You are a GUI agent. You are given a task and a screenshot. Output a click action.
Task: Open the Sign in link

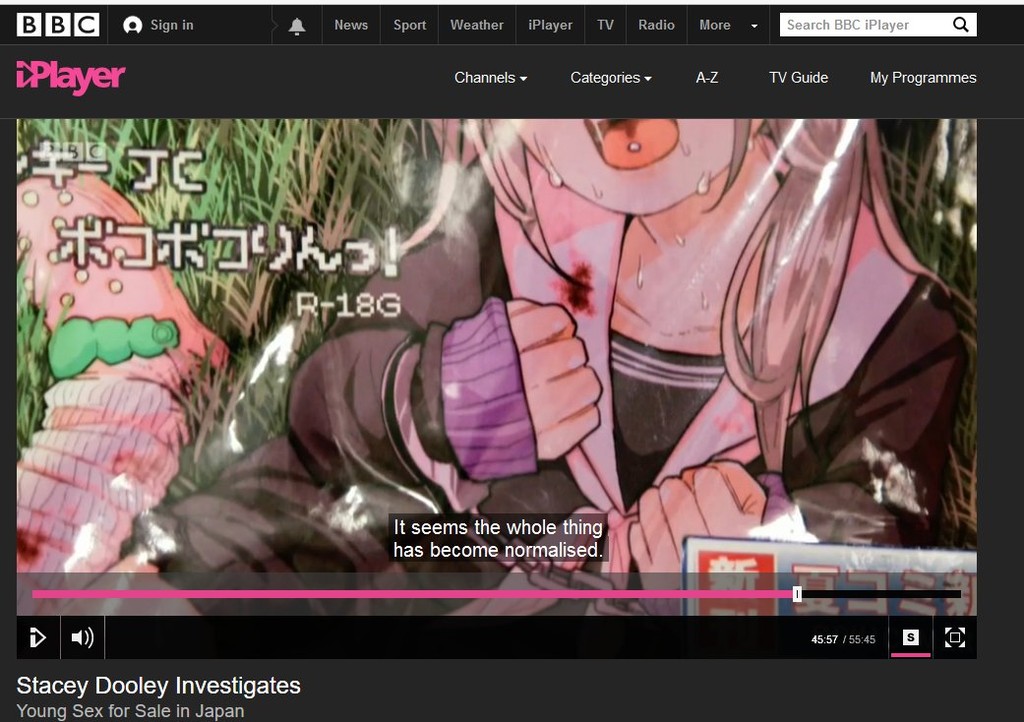point(172,25)
